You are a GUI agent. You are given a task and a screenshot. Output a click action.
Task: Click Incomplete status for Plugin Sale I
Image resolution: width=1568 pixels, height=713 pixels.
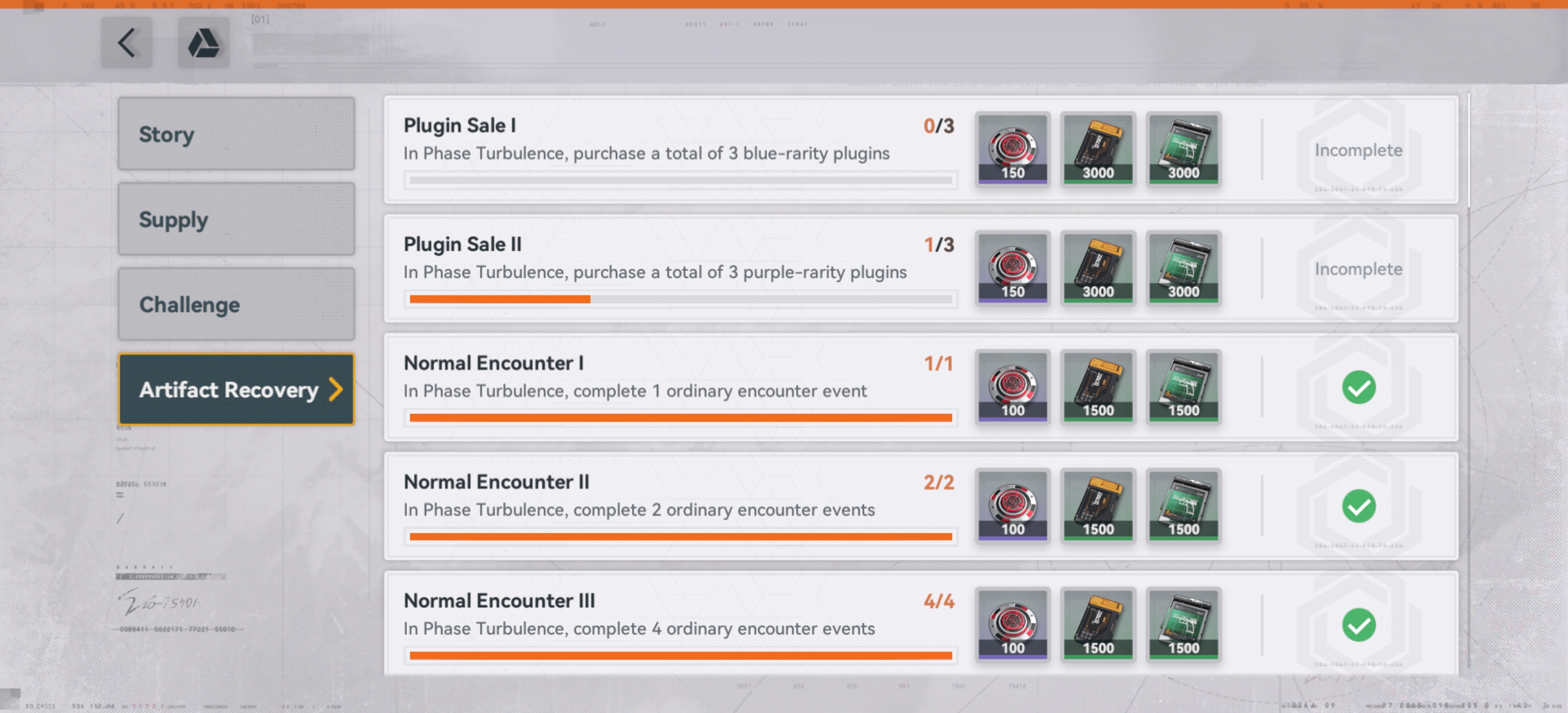1358,150
